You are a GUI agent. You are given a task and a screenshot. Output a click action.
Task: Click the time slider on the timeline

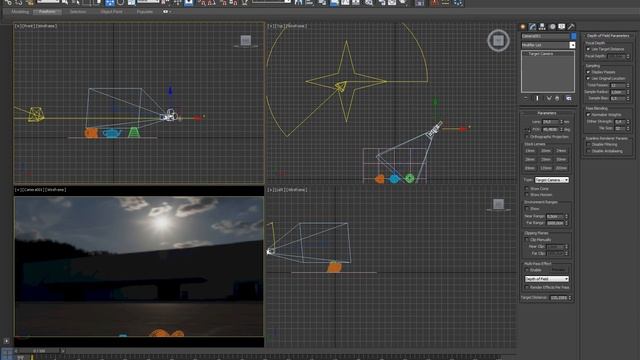pos(40,351)
